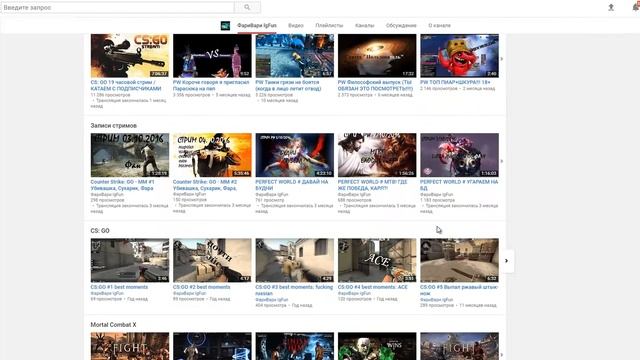This screenshot has height=360, width=640.
Task: Open the PW 'VS' пвп video thumbnail
Action: 212,56
